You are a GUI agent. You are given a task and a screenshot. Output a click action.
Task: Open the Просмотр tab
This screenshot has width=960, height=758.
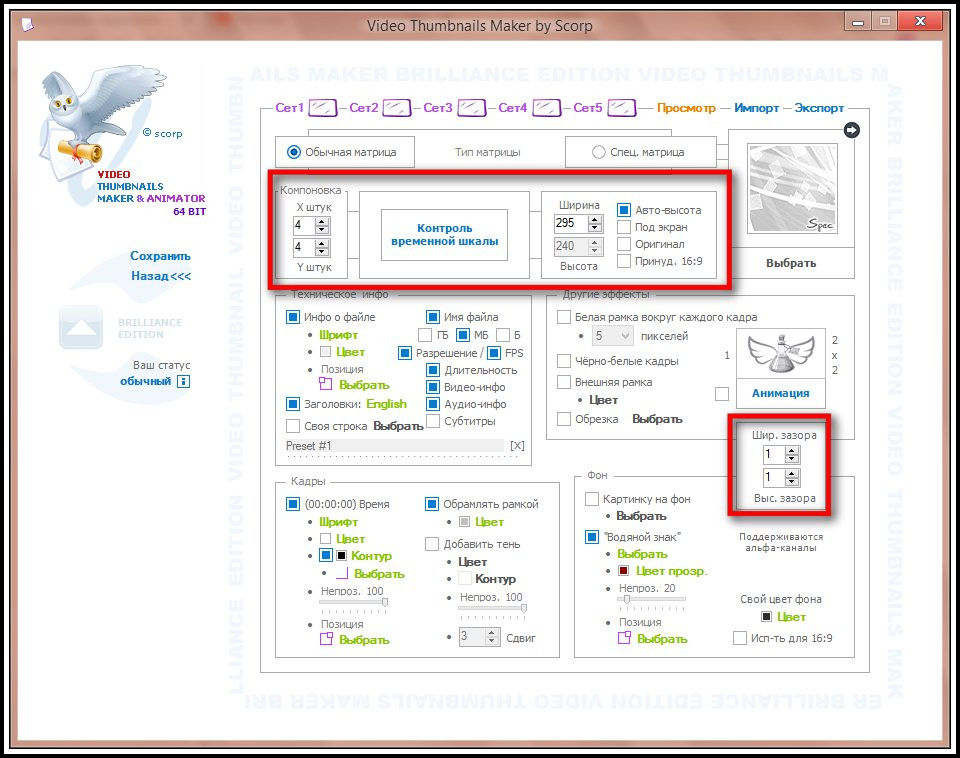(686, 108)
